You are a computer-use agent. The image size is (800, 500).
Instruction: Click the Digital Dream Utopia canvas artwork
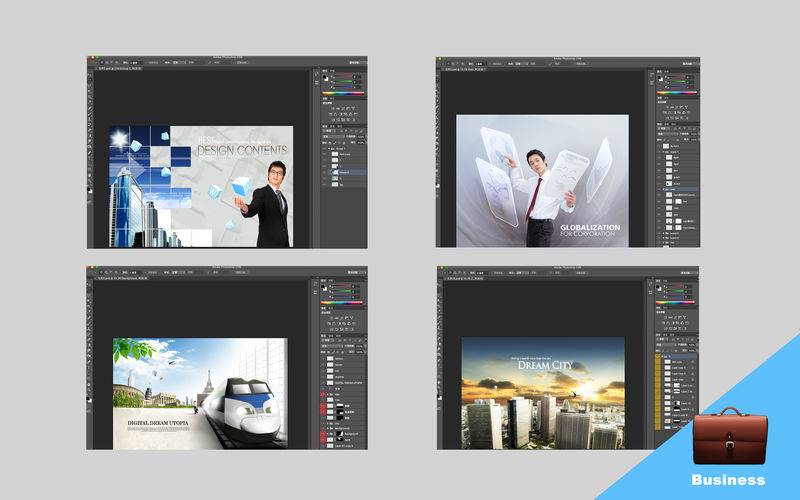coord(200,393)
